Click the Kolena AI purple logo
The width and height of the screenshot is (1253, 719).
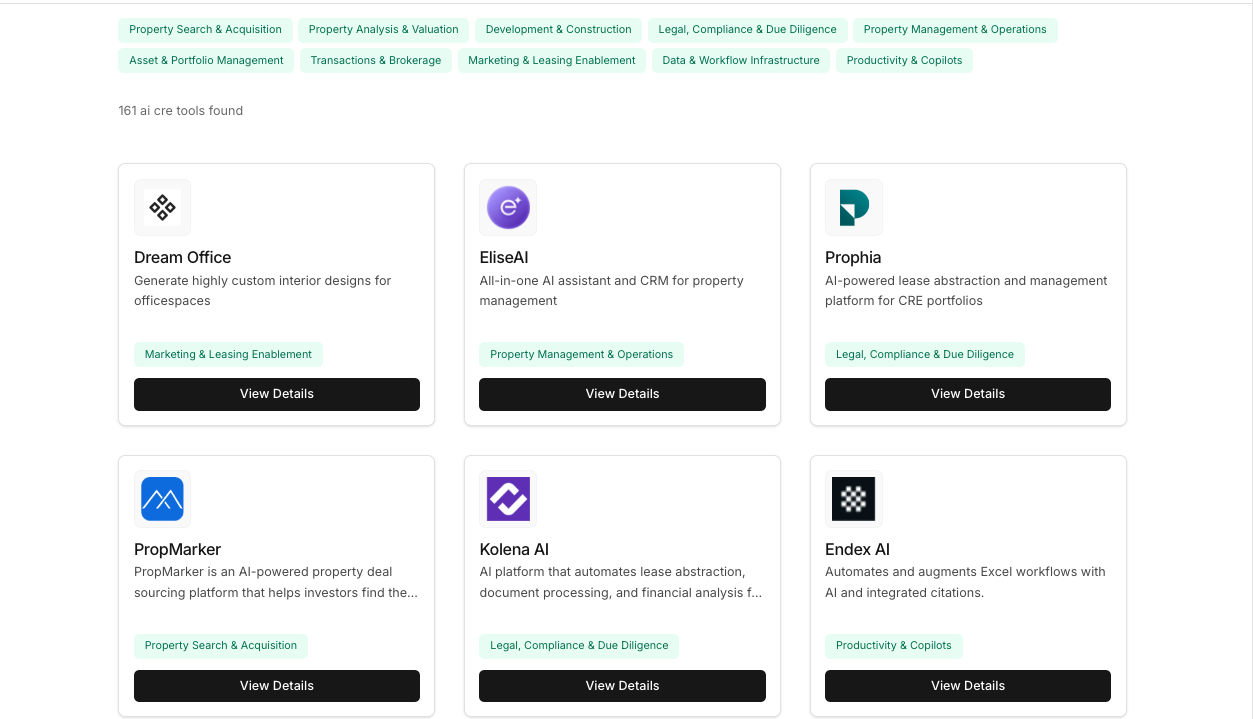coord(508,499)
